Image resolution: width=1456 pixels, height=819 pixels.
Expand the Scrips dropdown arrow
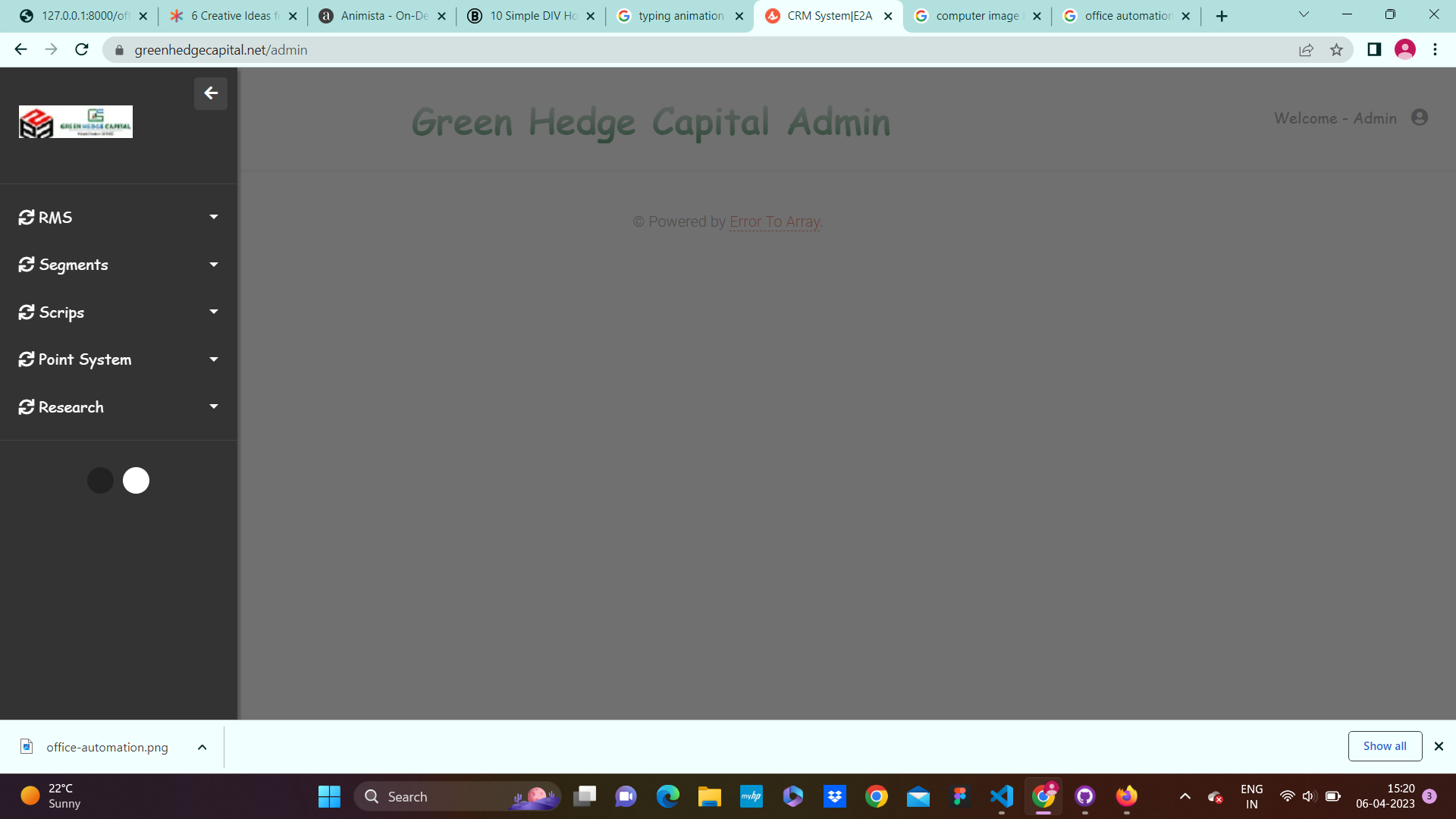point(214,312)
